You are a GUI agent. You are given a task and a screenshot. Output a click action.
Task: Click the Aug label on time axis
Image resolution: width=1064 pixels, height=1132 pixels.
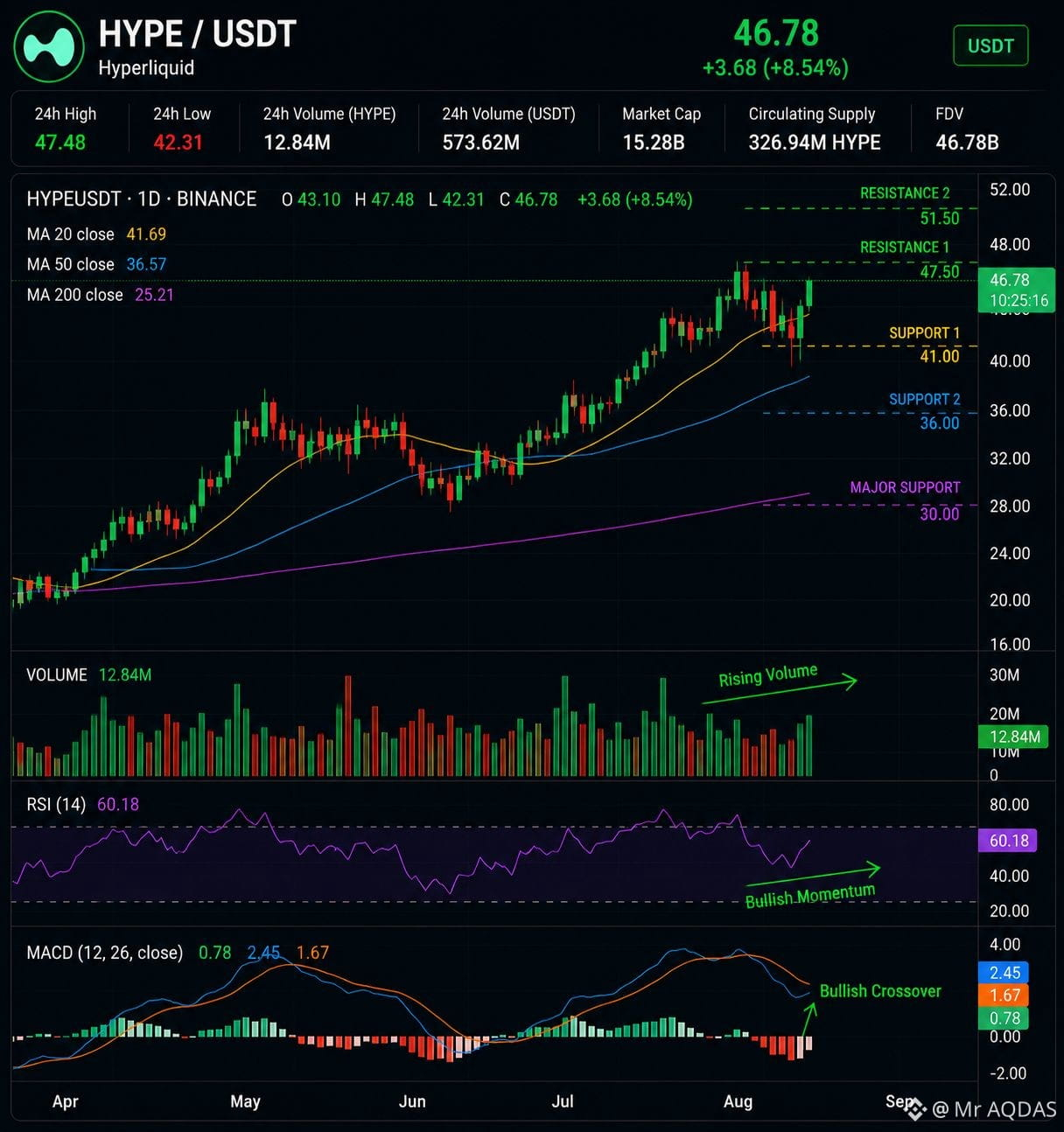click(x=738, y=1101)
